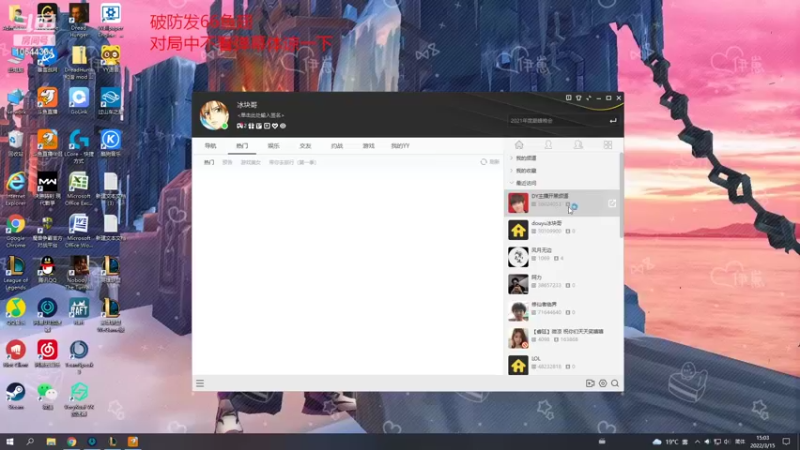Open the WeChat desktop shortcut
This screenshot has width=800, height=450.
[47, 396]
